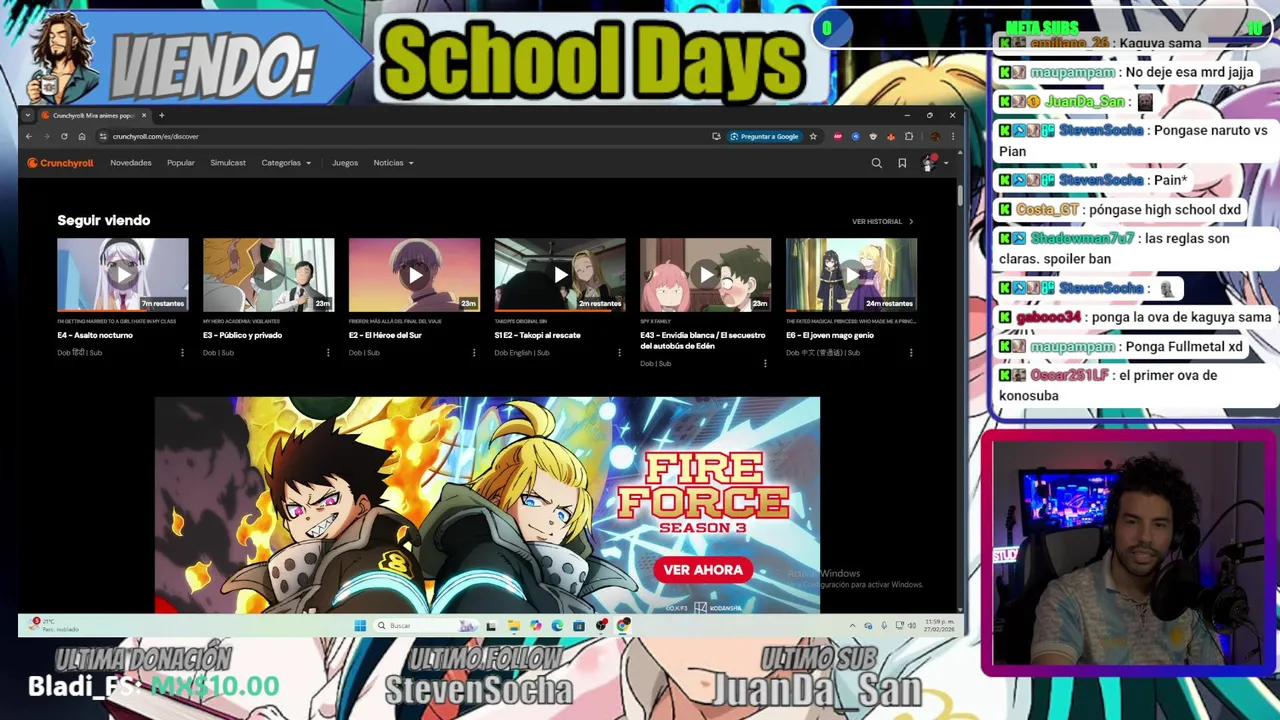Screen dimensions: 1280x720
Task: Click the E4 - Asalto nocturno title
Action: (x=95, y=335)
